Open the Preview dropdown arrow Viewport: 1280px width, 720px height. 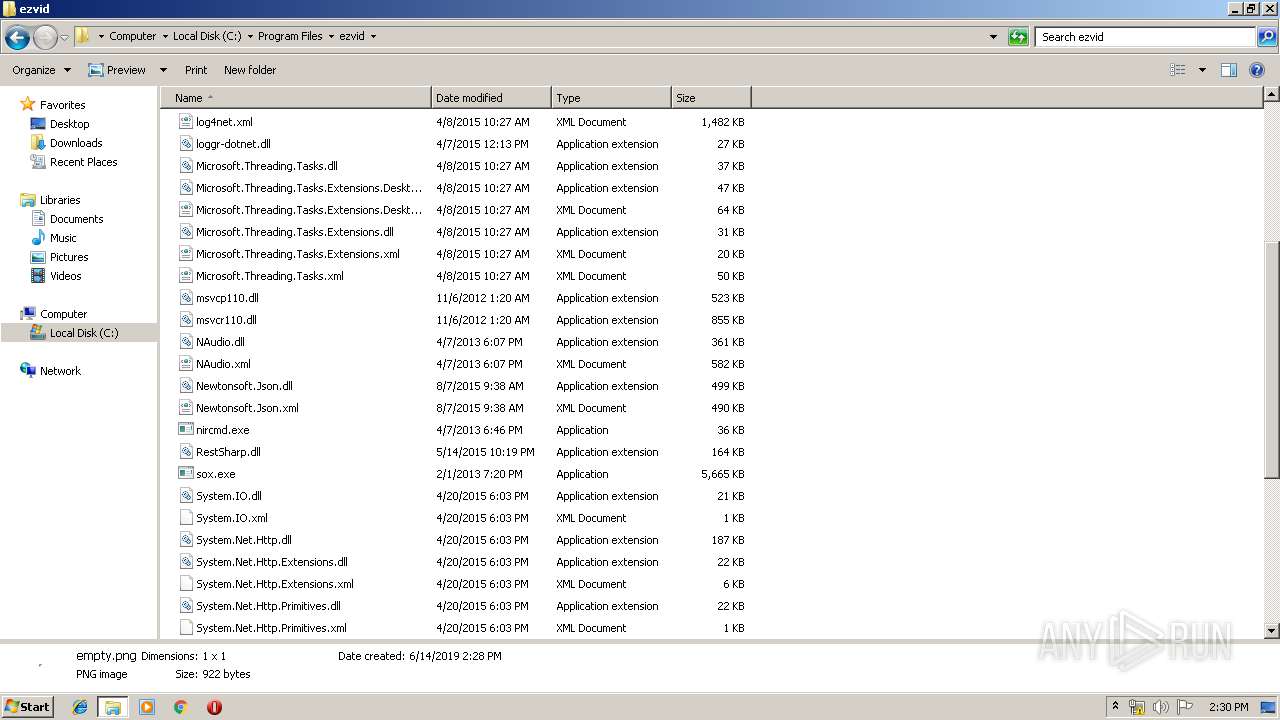click(163, 70)
